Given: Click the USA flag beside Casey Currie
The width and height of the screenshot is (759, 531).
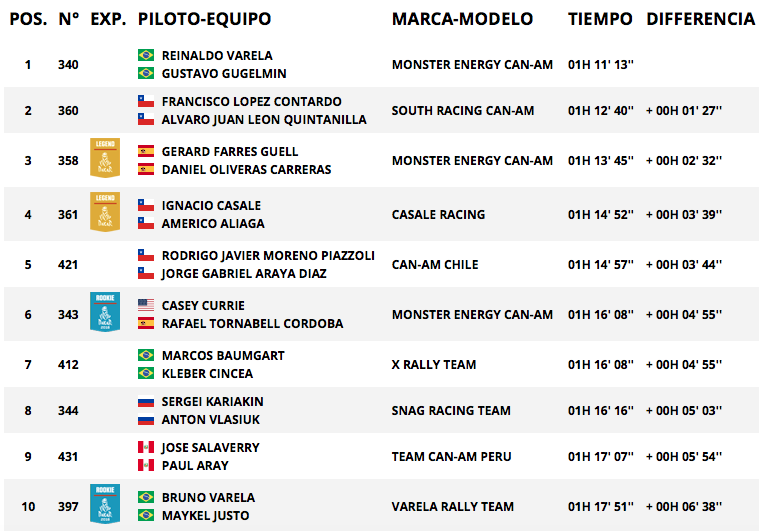Looking at the screenshot, I should pos(146,305).
